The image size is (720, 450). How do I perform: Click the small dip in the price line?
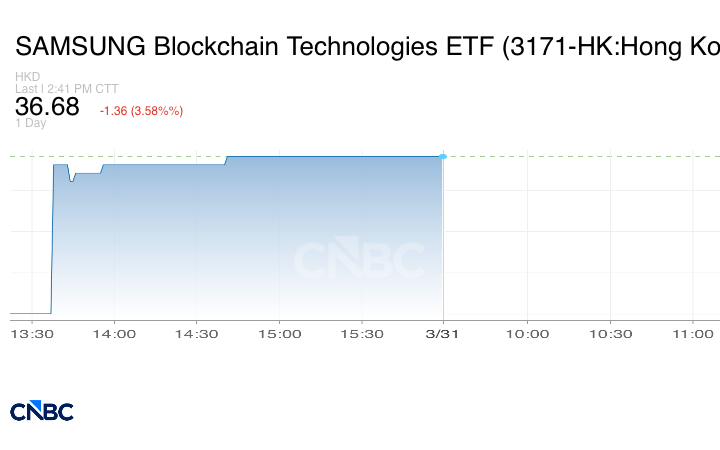click(x=72, y=179)
